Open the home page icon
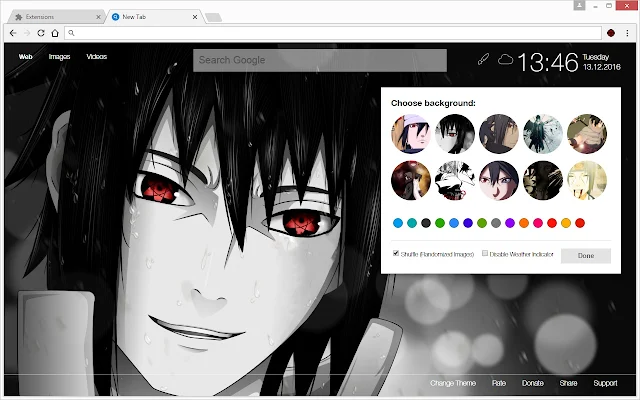This screenshot has height=400, width=640. pyautogui.click(x=55, y=33)
